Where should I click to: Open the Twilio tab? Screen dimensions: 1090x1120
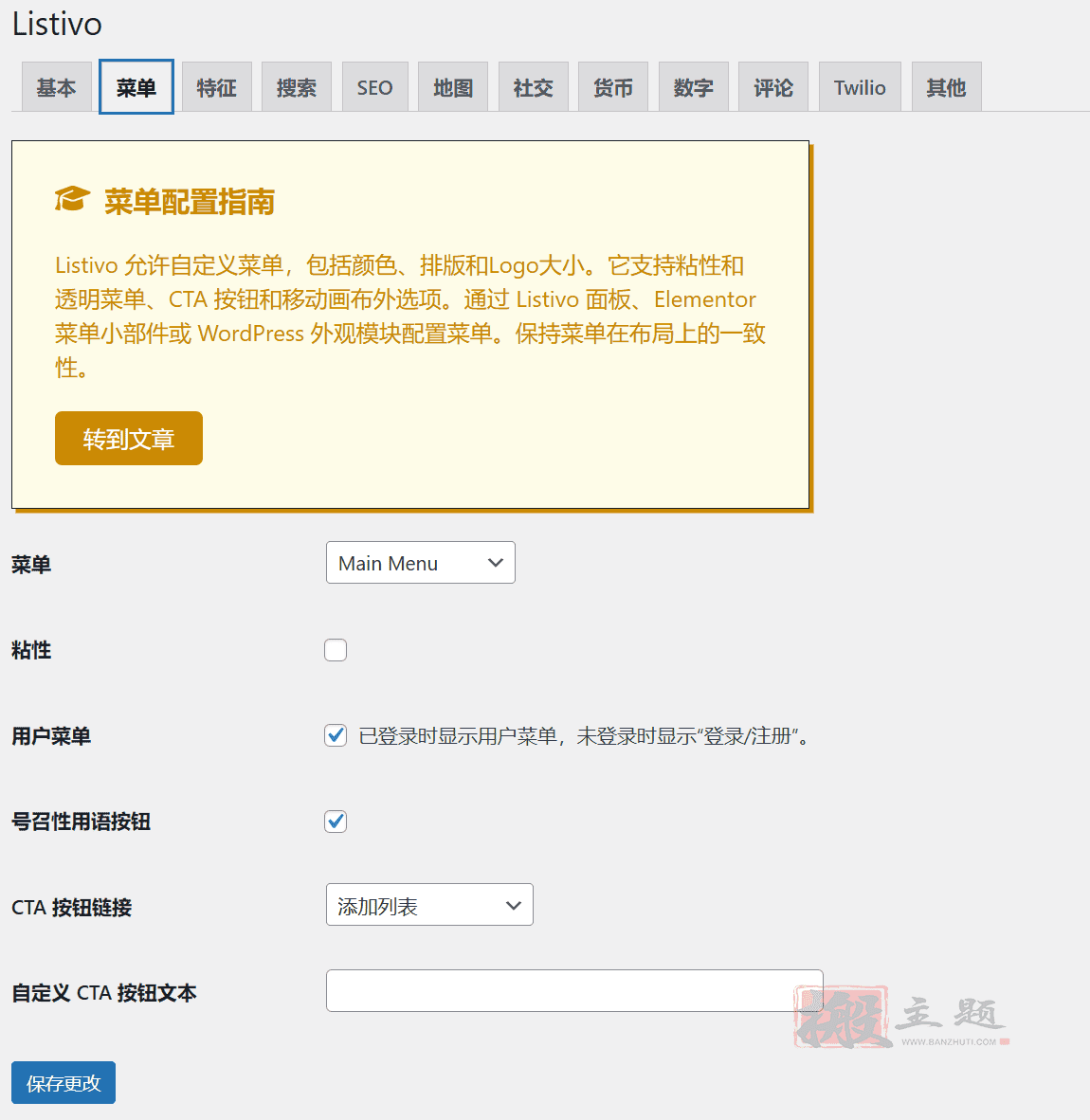click(x=860, y=87)
